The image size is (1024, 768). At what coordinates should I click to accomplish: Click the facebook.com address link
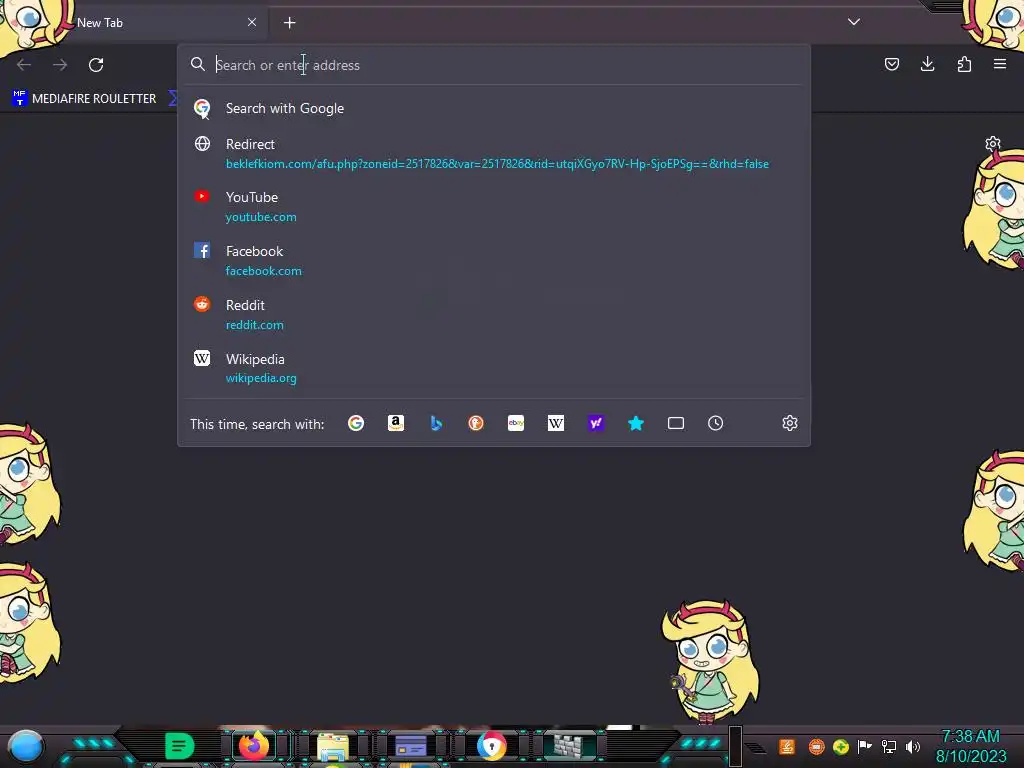[264, 270]
